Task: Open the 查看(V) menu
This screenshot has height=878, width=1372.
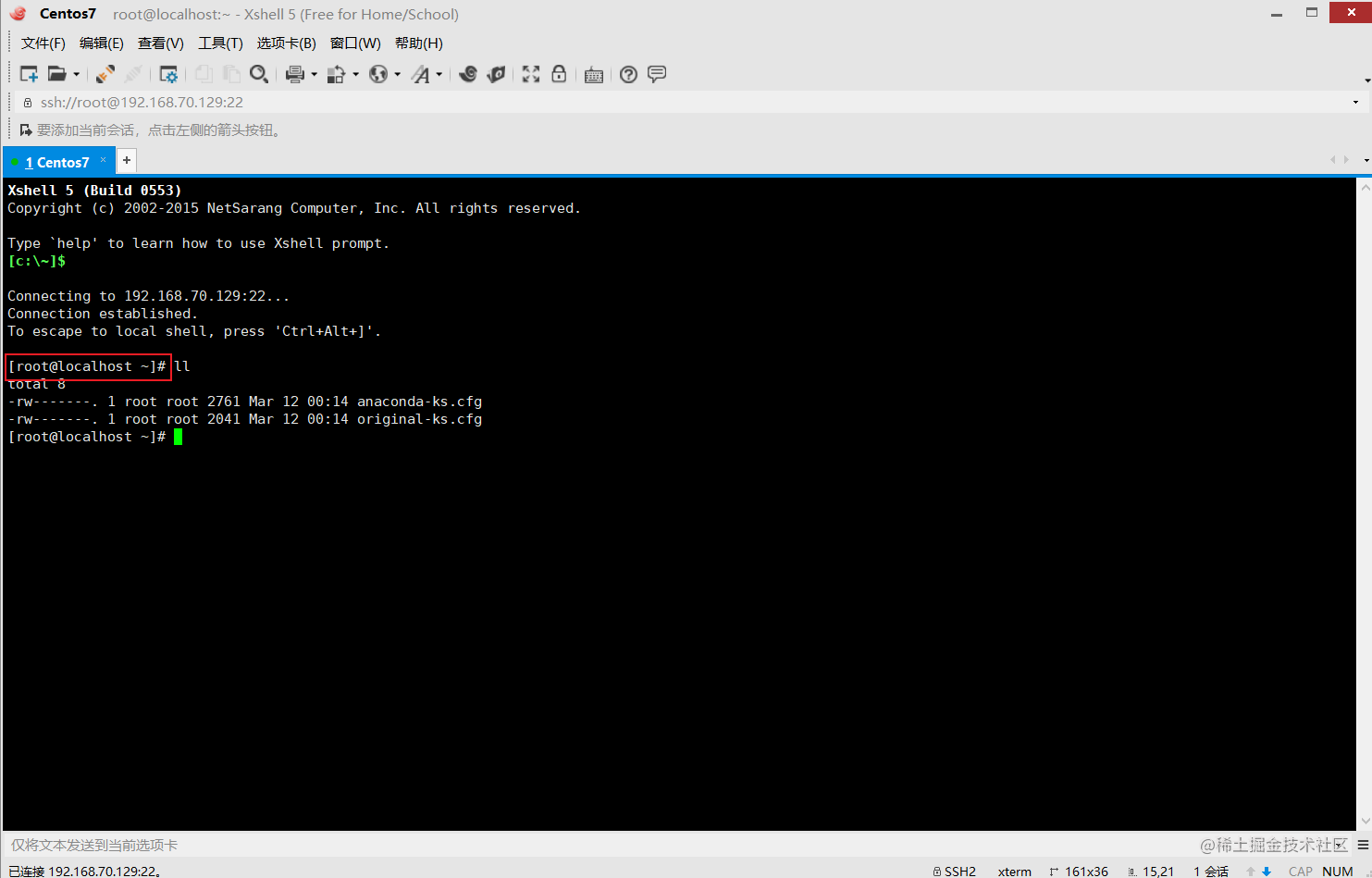Action: [x=161, y=43]
